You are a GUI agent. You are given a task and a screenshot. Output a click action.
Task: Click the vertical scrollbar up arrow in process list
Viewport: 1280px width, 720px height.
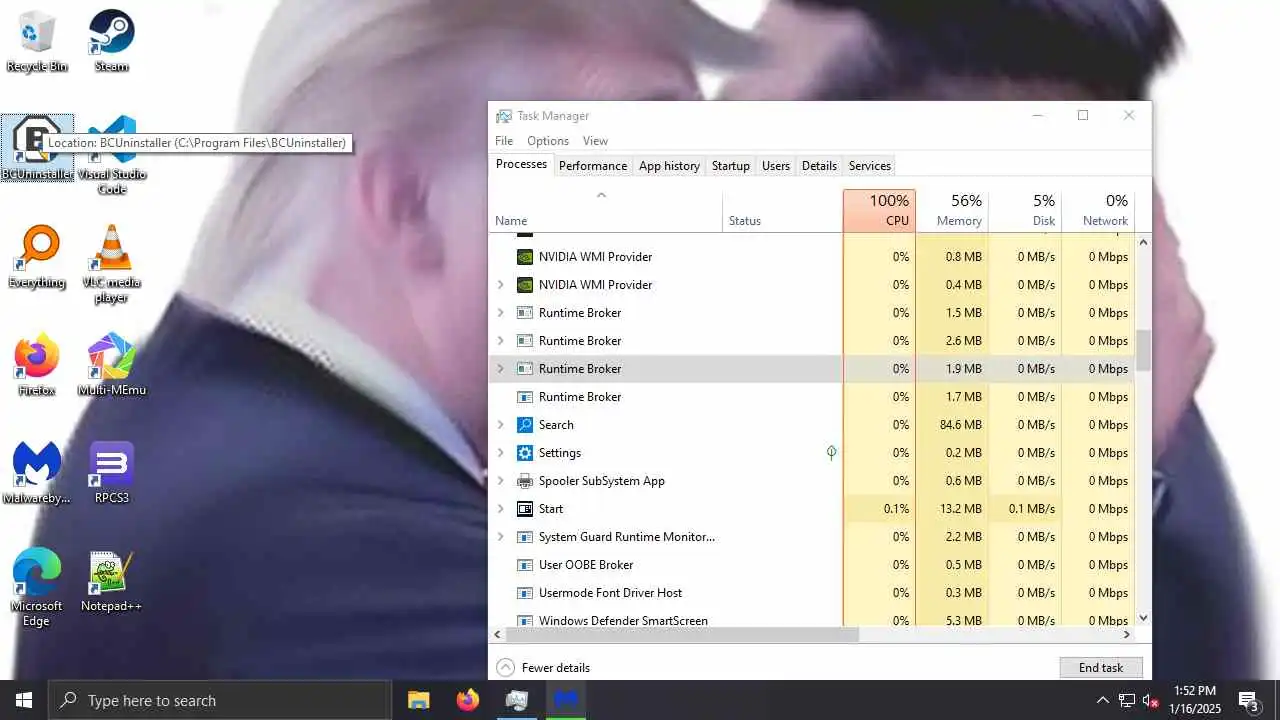click(x=1143, y=243)
